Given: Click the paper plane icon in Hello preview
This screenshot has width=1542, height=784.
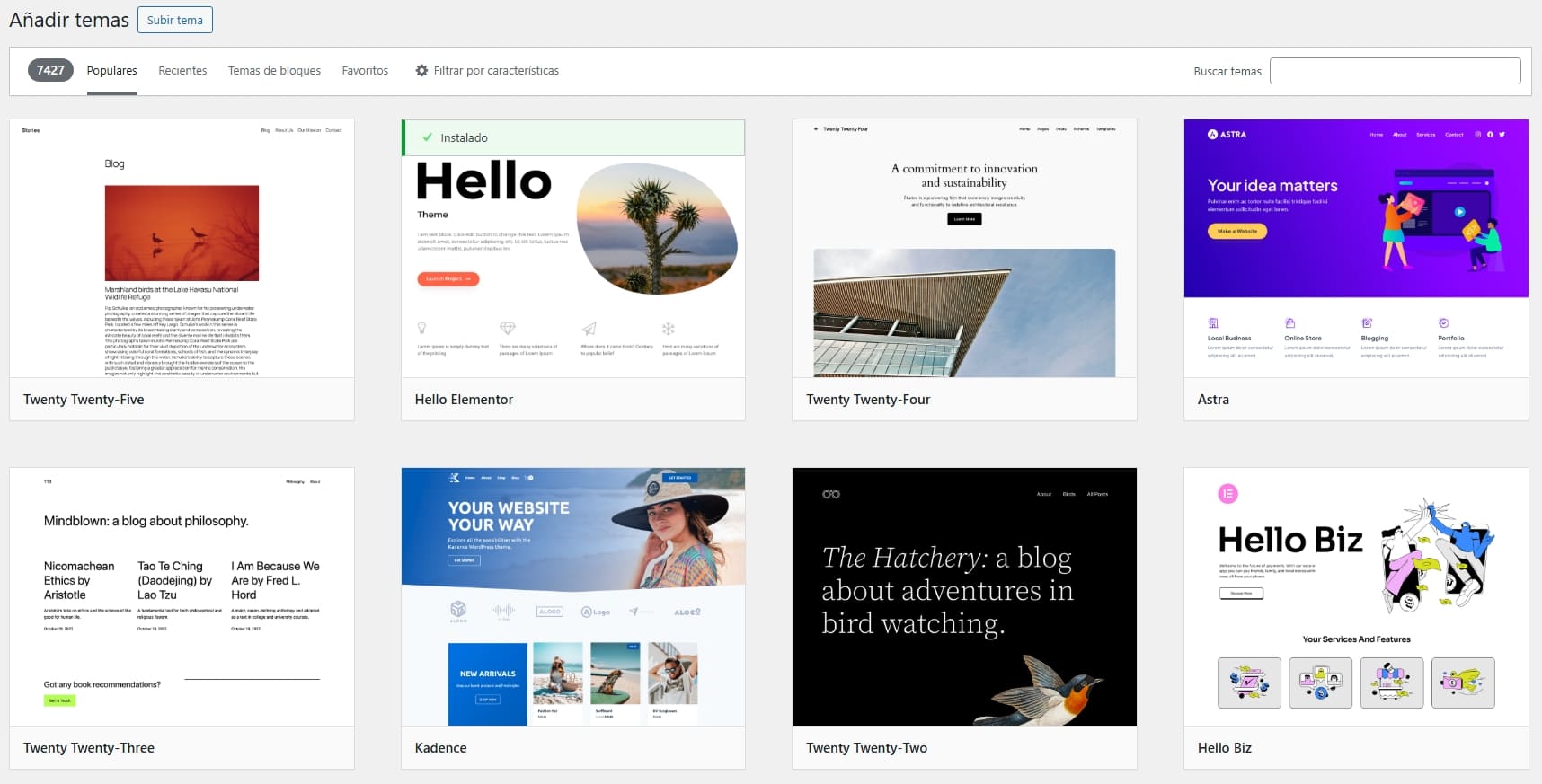Looking at the screenshot, I should 589,329.
